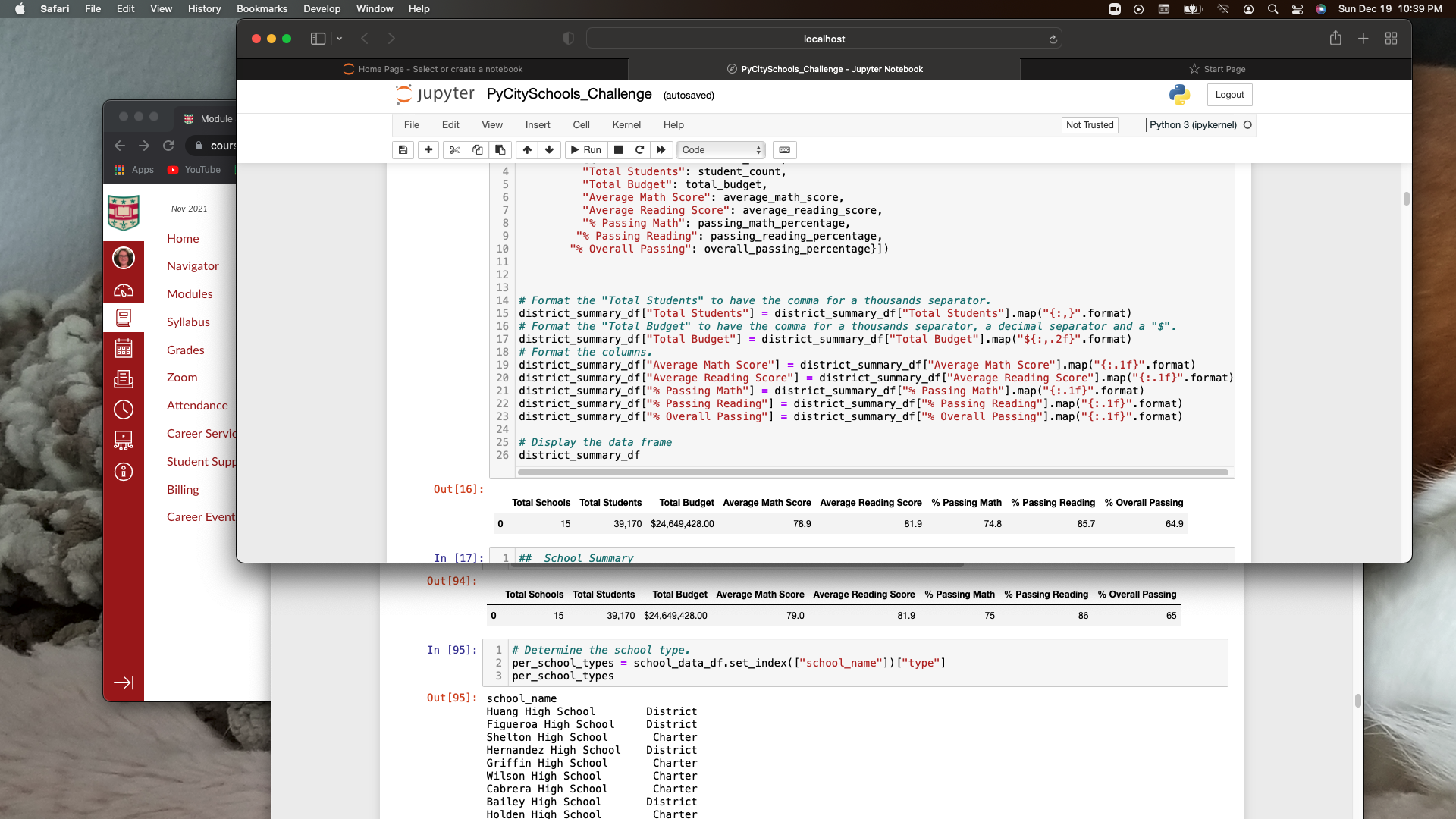Open command palette keyboard icon
This screenshot has height=819, width=1456.
coord(785,150)
